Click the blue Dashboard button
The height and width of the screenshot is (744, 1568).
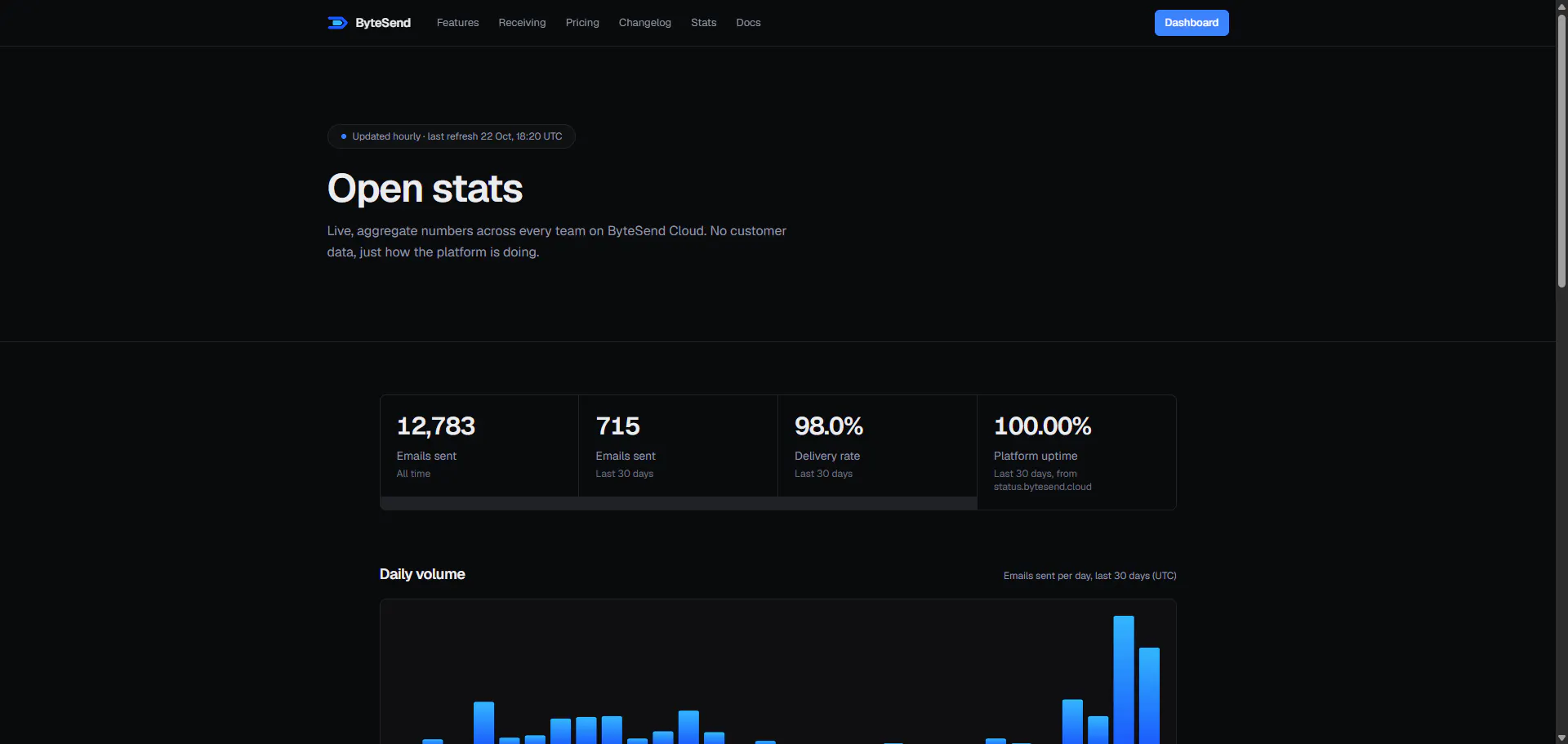click(x=1192, y=23)
